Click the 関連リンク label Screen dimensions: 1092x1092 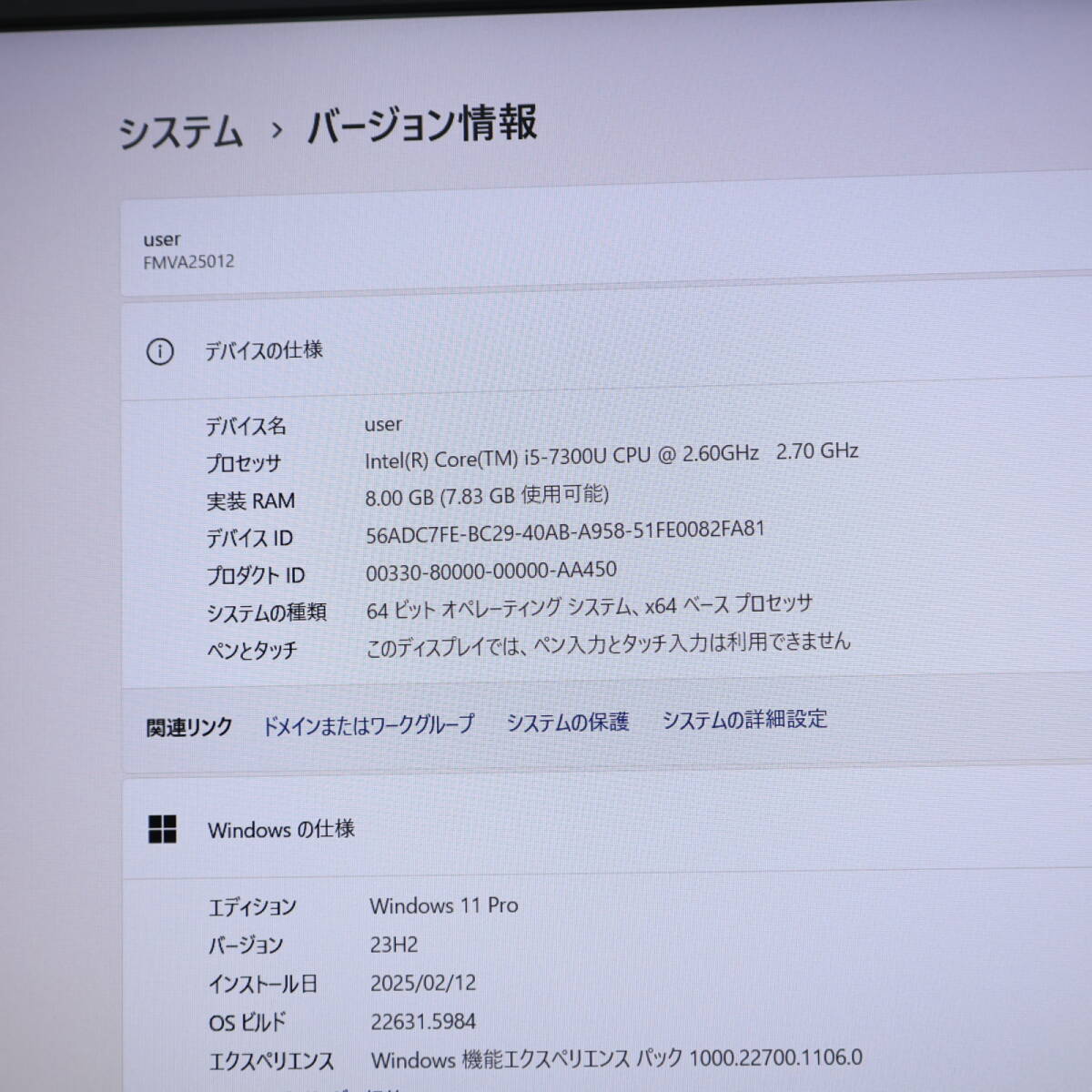189,727
